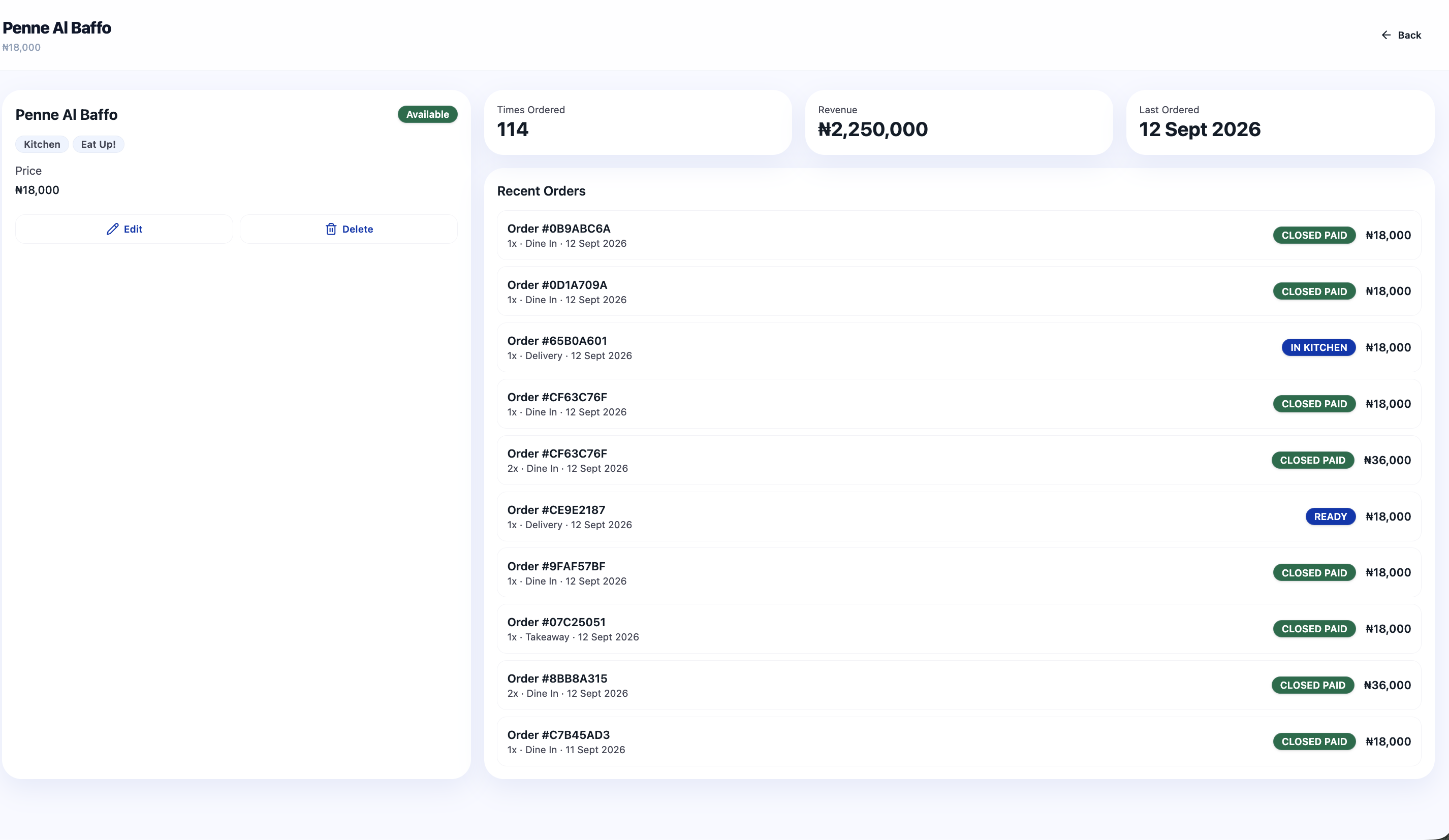The image size is (1449, 840).
Task: Click CLOSED PAID badge on Order #0B9ABC6A
Action: click(x=1314, y=235)
